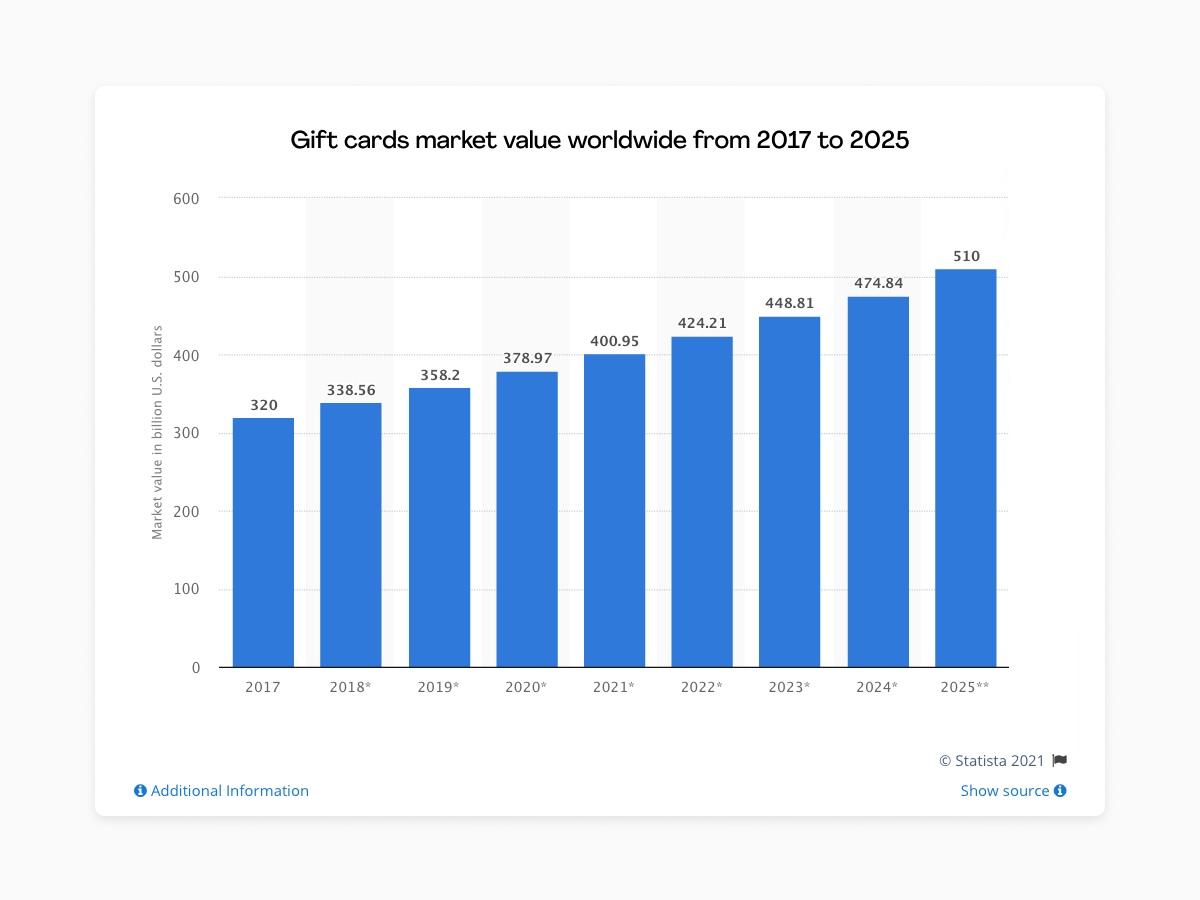Click the chart title text
1200x900 pixels.
pyautogui.click(x=600, y=140)
